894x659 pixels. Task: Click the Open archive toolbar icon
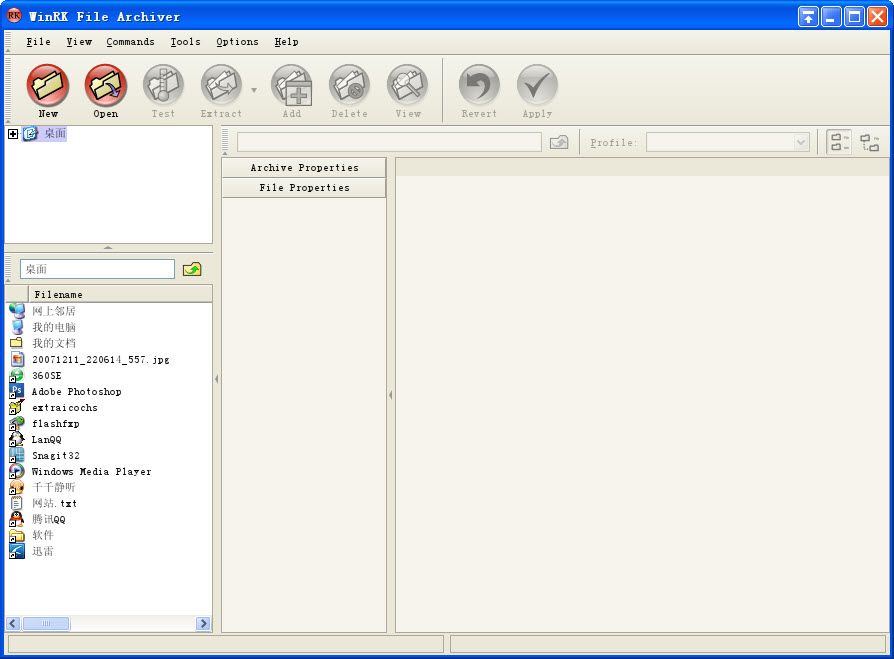point(106,87)
